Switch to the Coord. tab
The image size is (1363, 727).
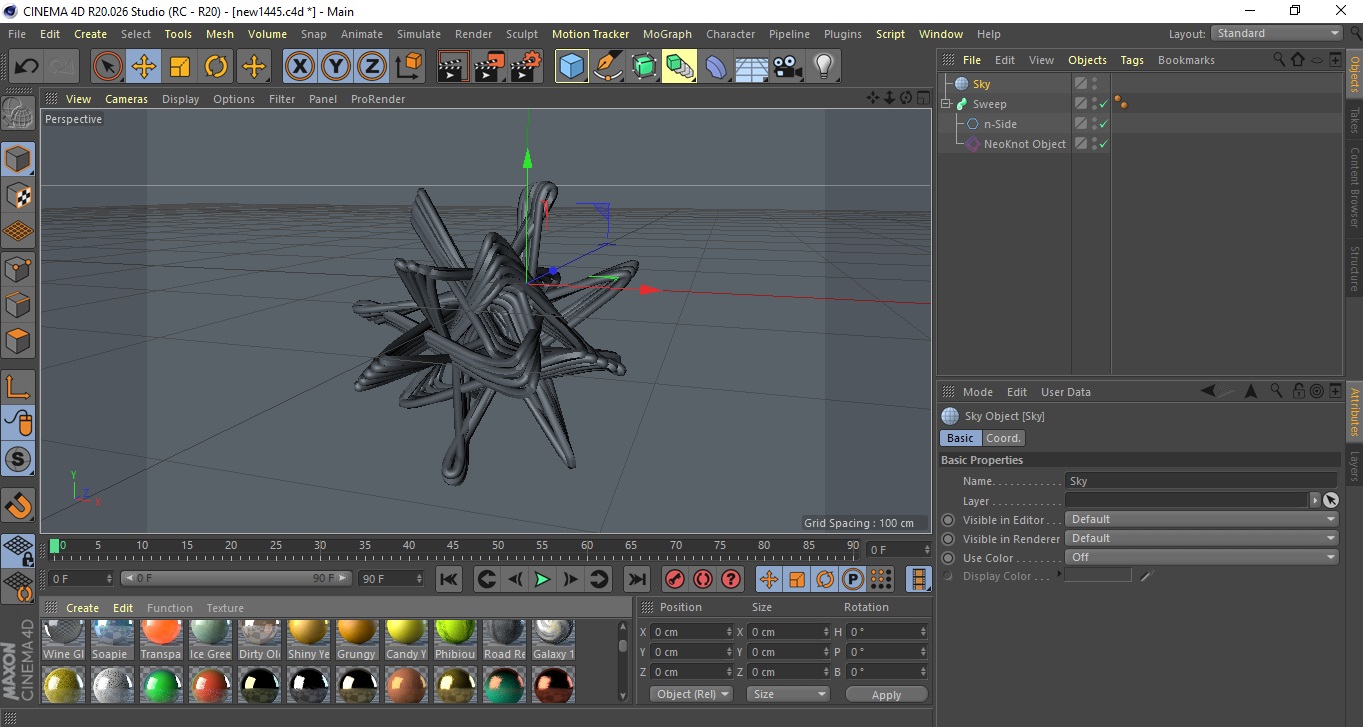tap(1003, 438)
